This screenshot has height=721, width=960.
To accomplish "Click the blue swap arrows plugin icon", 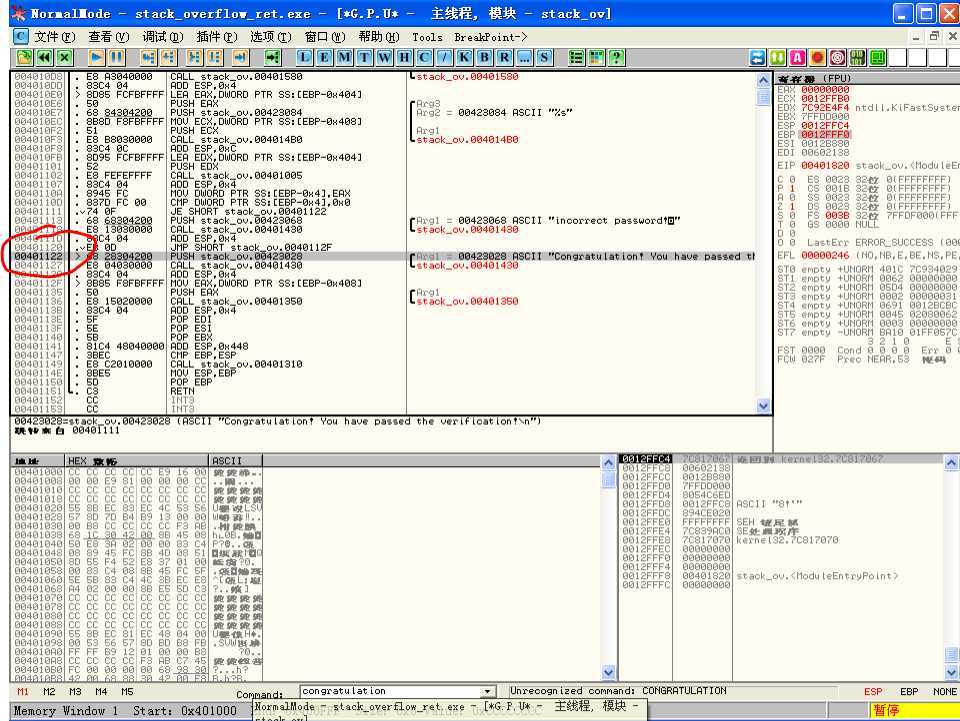I will (x=758, y=58).
